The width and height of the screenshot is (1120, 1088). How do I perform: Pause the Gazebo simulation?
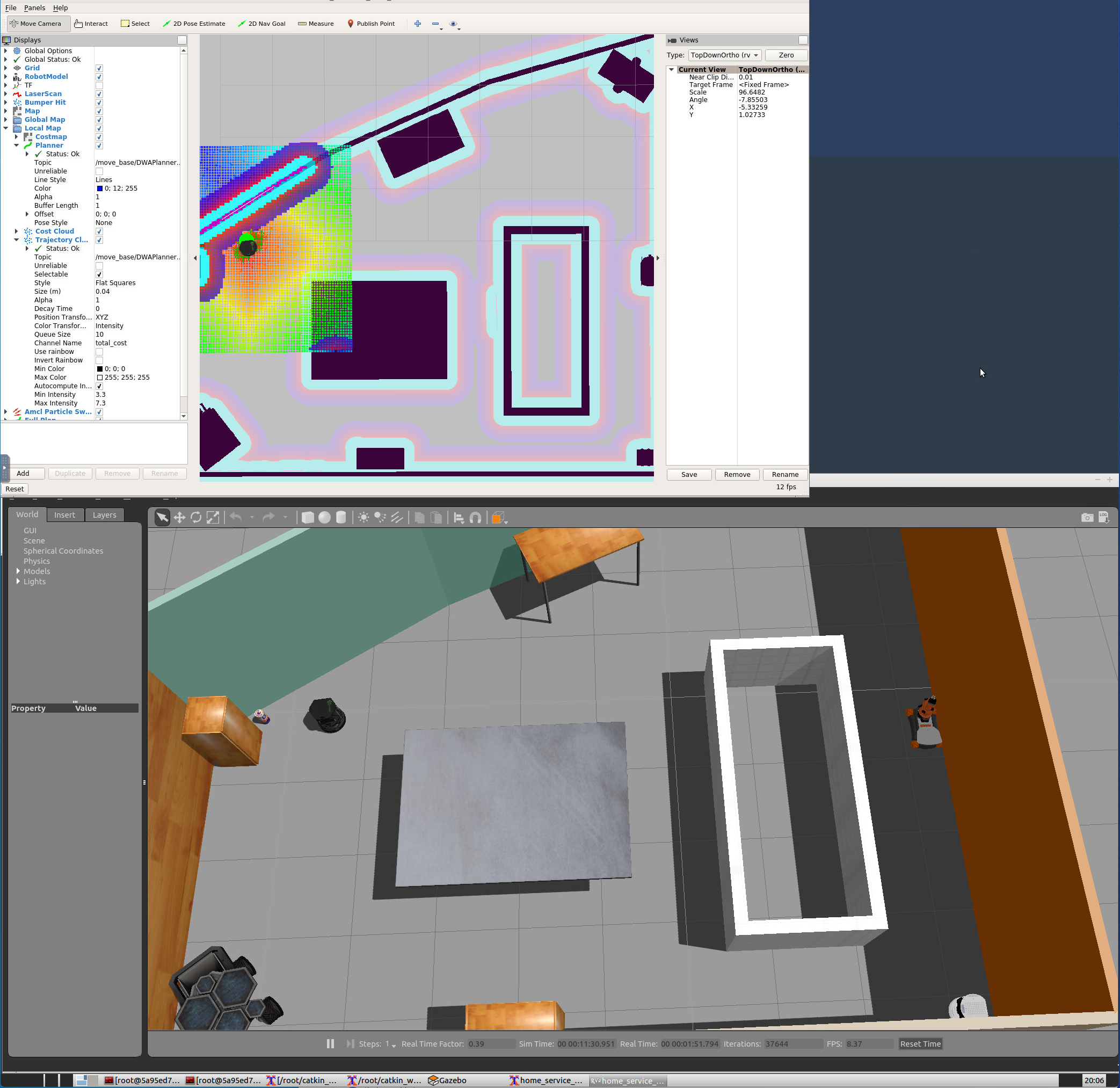pyautogui.click(x=330, y=1044)
